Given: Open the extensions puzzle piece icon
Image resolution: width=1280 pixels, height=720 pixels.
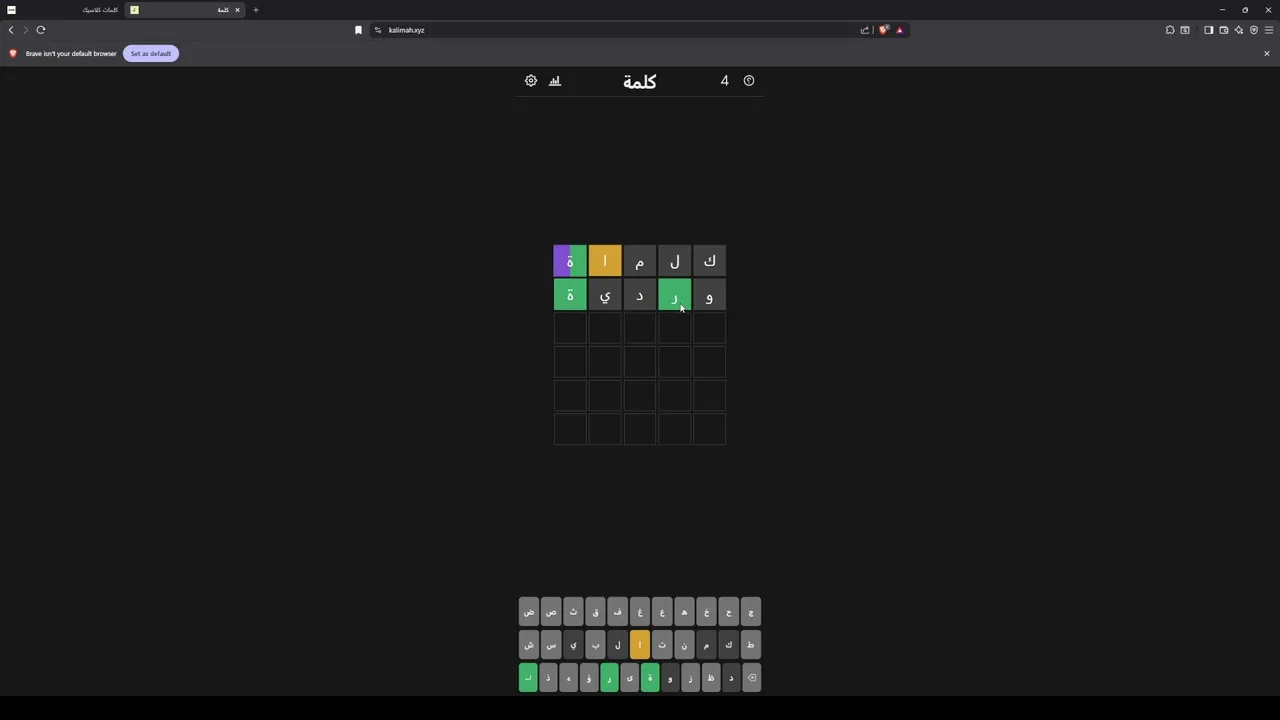Looking at the screenshot, I should (1170, 30).
